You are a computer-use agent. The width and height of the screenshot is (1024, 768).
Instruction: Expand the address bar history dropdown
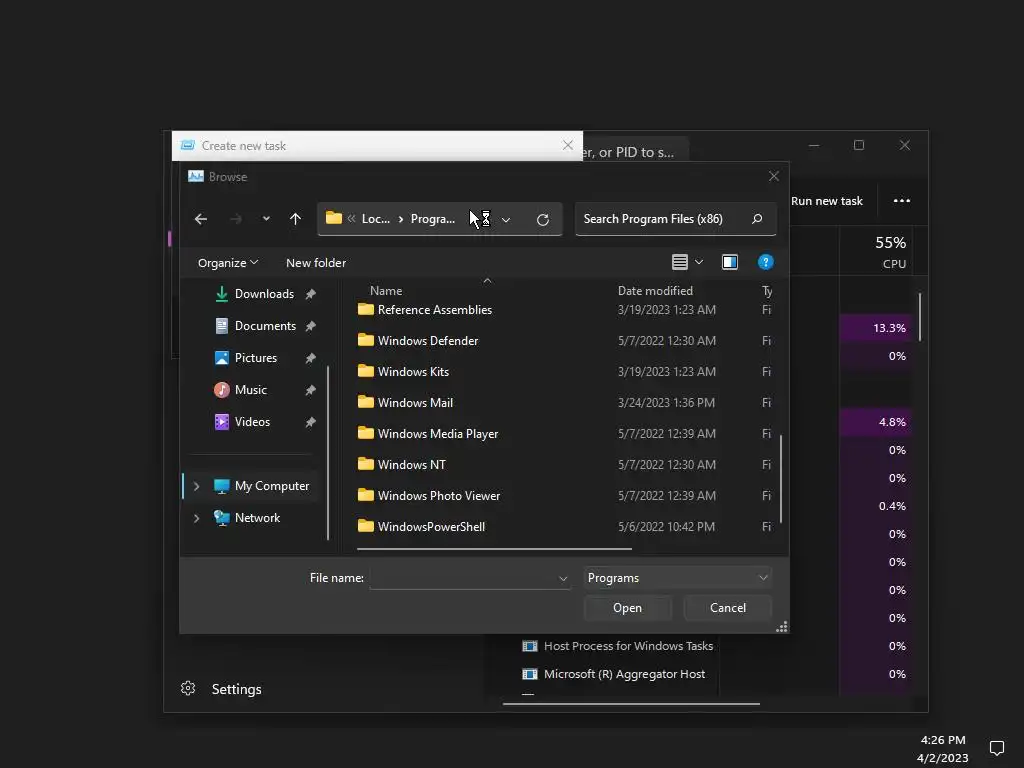[505, 219]
